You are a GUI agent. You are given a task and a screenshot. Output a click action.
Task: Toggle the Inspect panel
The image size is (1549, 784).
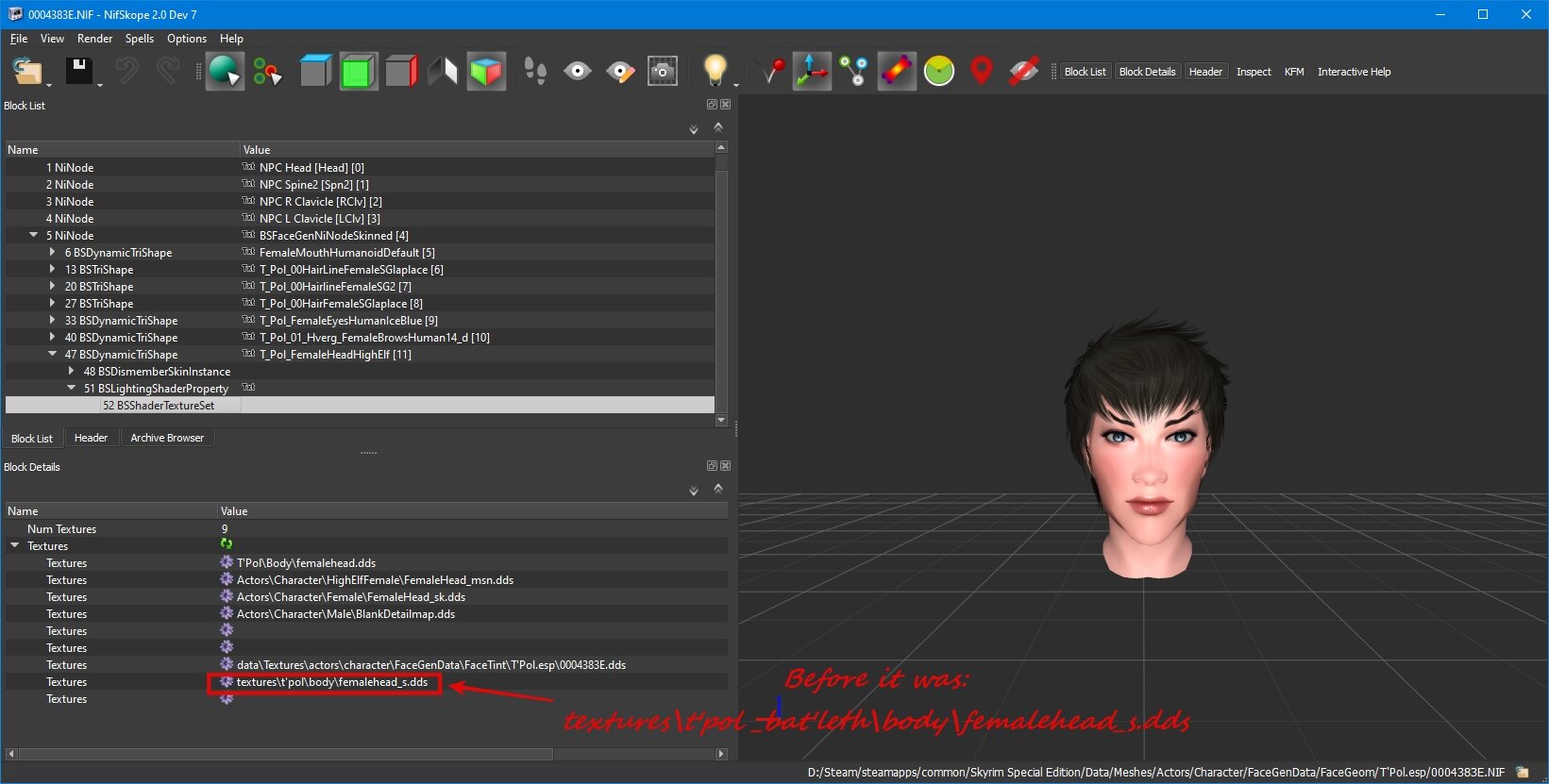1254,72
